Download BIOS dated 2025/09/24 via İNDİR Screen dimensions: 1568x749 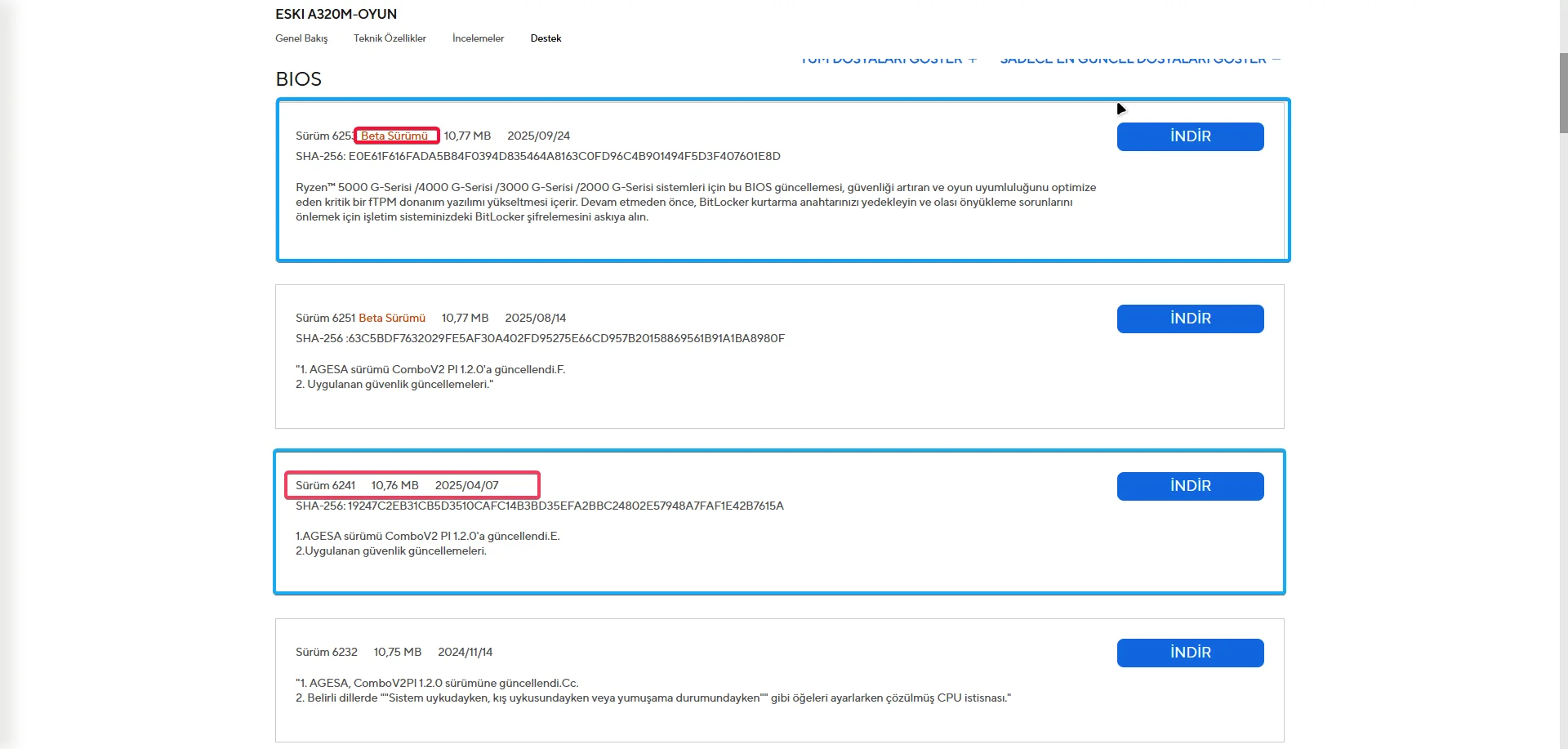1190,136
